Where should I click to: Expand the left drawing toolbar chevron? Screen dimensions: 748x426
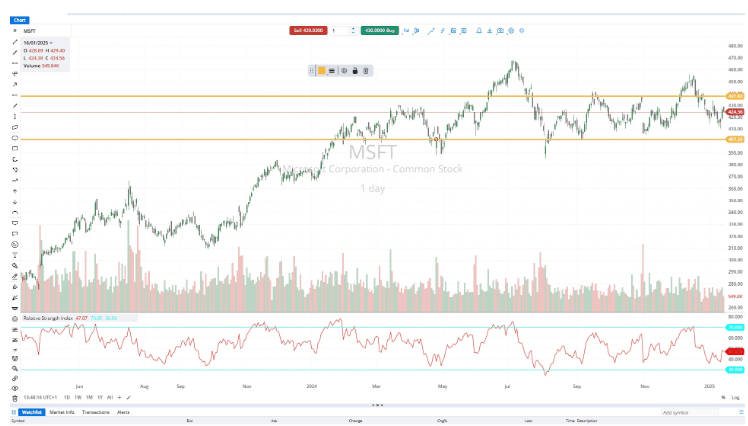[x=15, y=31]
